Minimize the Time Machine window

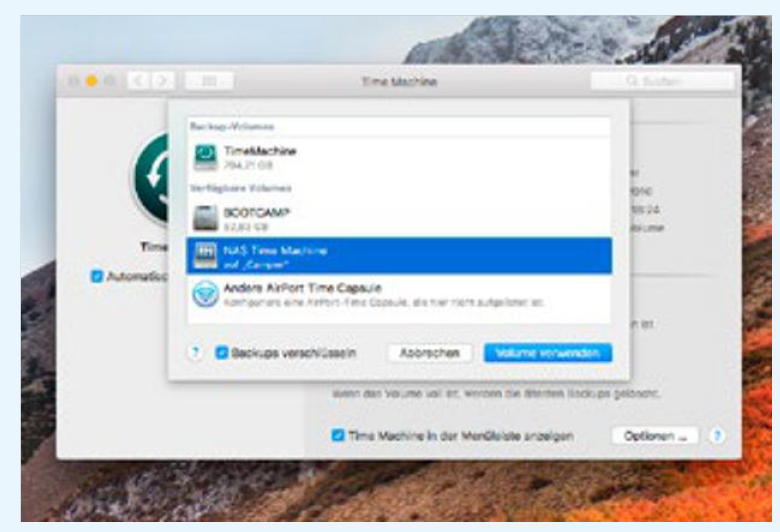pyautogui.click(x=92, y=81)
